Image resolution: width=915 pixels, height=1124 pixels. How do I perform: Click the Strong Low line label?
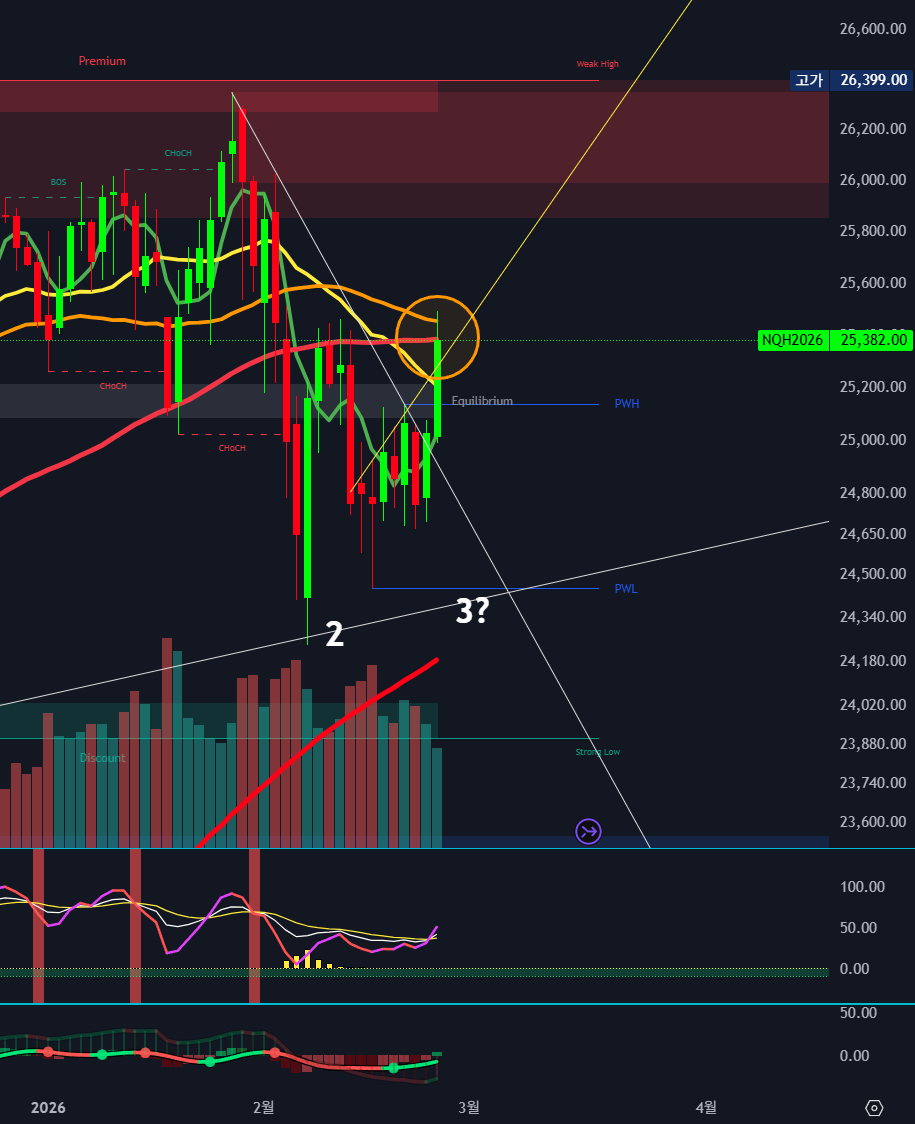(597, 752)
